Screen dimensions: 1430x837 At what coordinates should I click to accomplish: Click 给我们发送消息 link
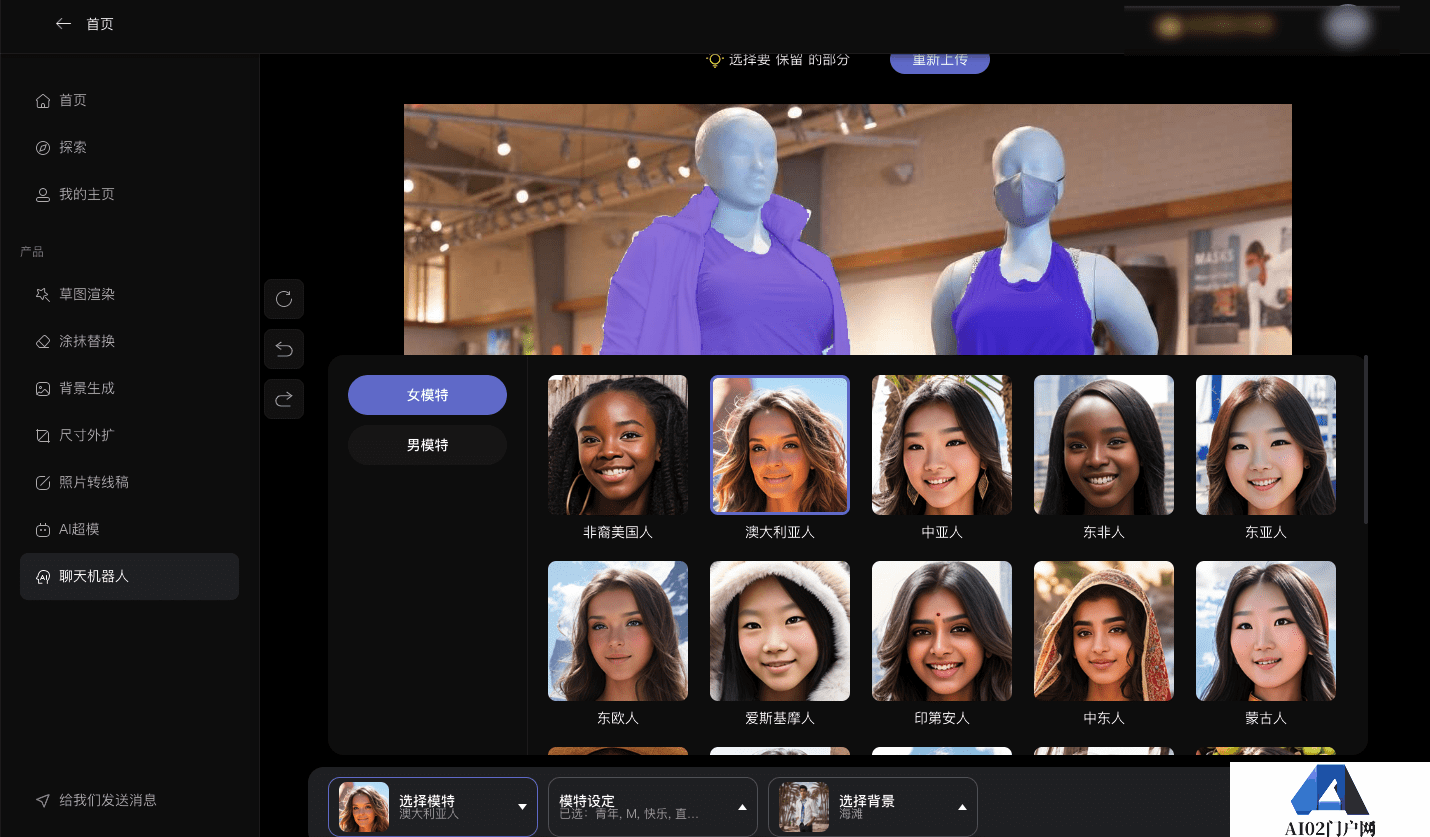107,800
